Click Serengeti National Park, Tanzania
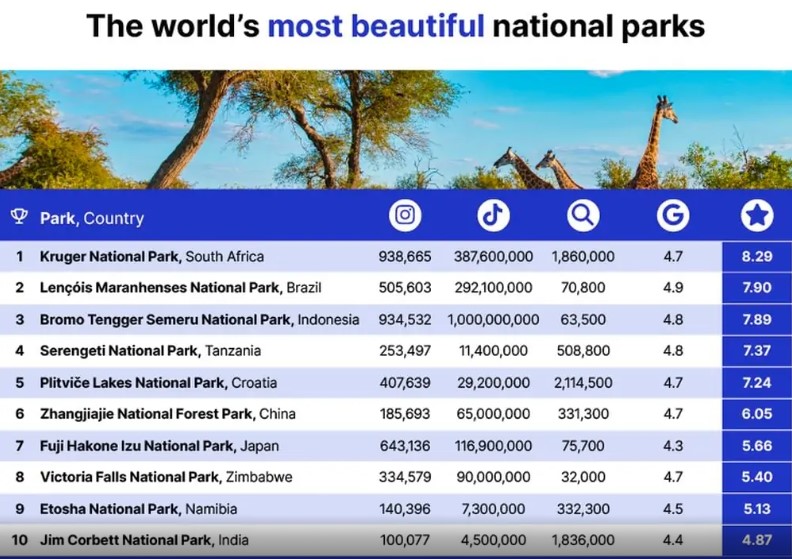The height and width of the screenshot is (559, 792). click(150, 351)
